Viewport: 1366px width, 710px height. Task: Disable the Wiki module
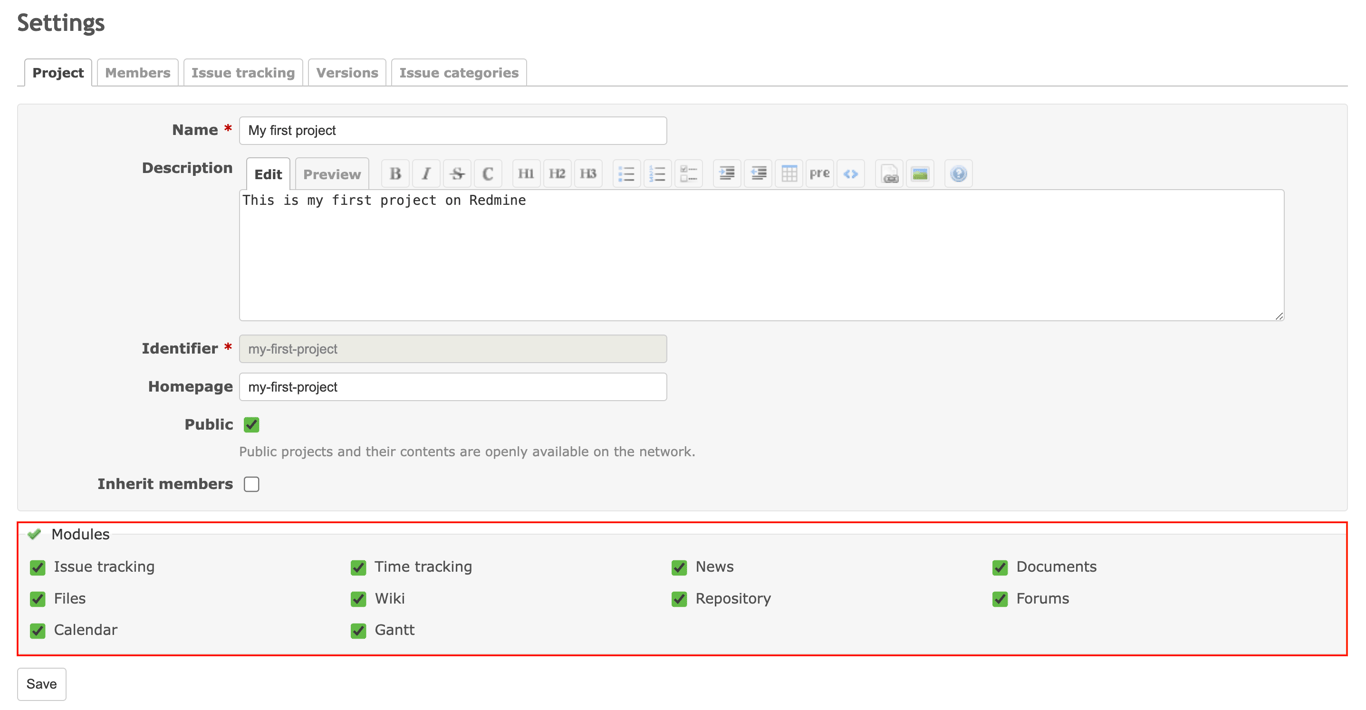click(358, 599)
